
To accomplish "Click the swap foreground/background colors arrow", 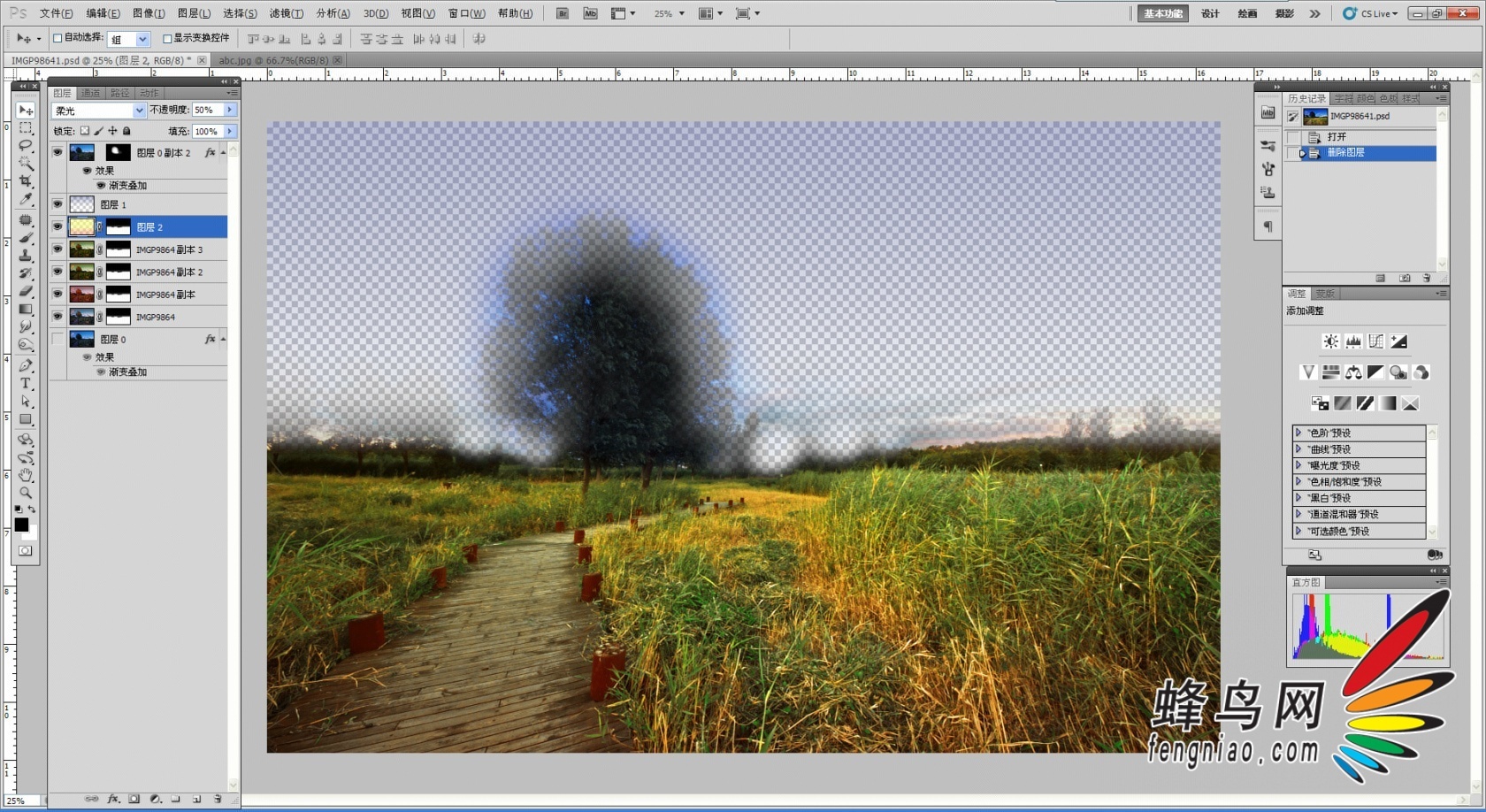I will (x=33, y=509).
